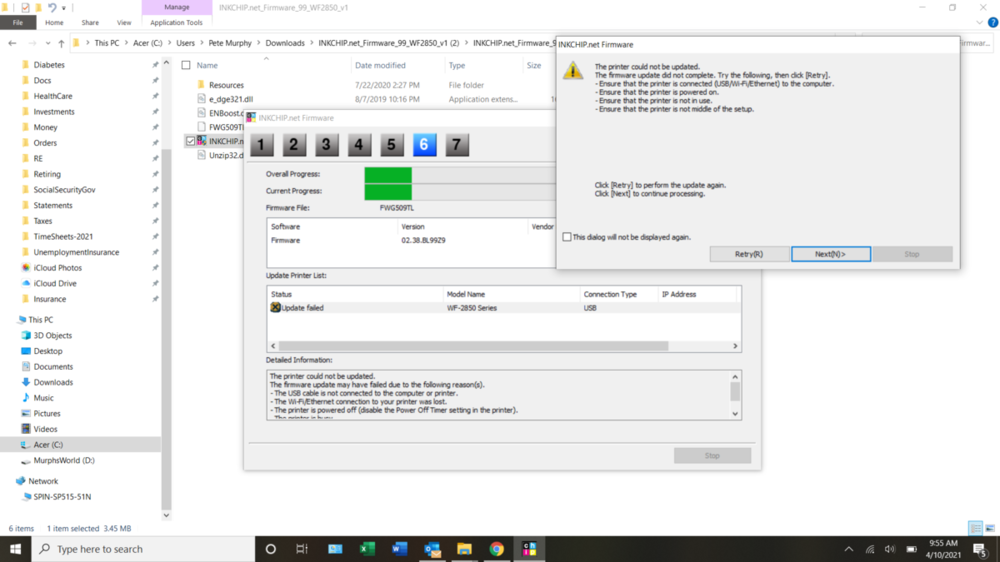Open the recent locations dropdown arrow
Image resolution: width=1000 pixels, height=562 pixels.
(46, 44)
